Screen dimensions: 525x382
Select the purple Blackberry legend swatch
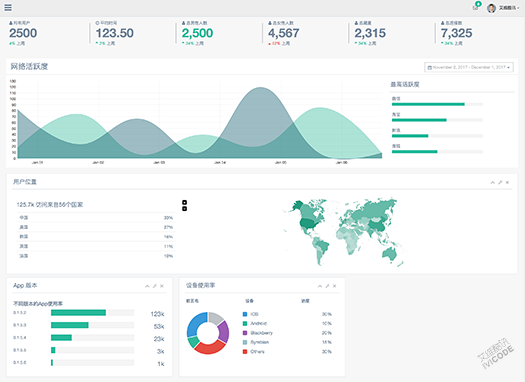245,333
